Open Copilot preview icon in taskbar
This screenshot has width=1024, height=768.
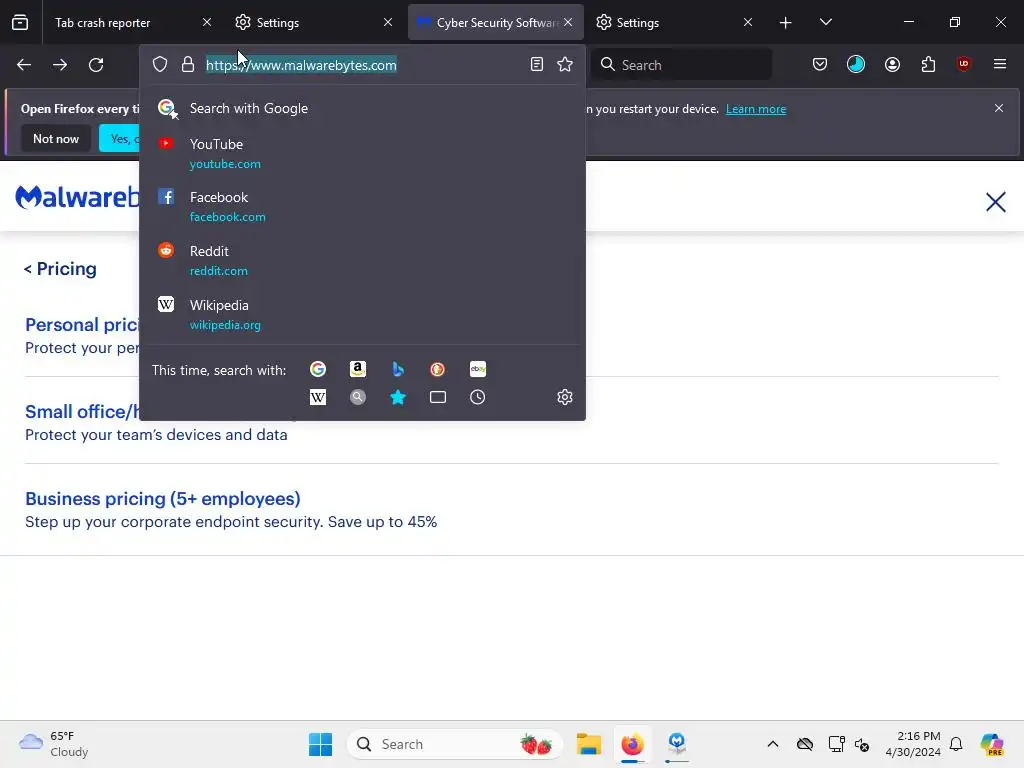click(992, 744)
